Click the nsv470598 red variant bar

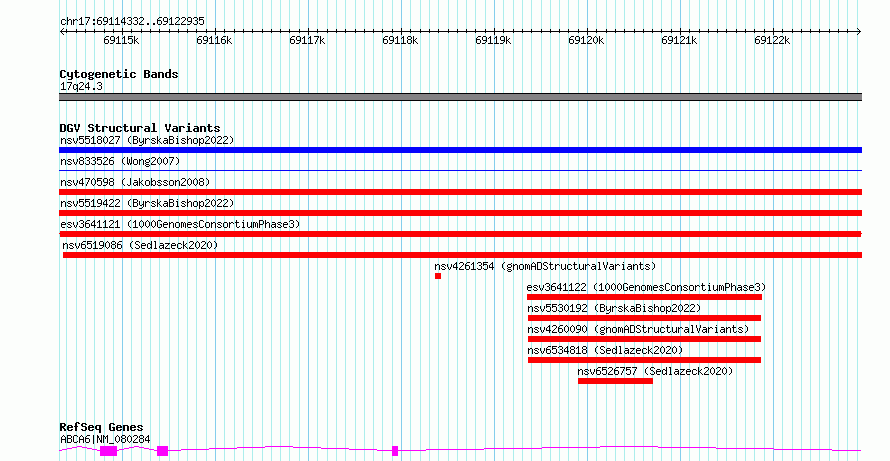(x=460, y=192)
